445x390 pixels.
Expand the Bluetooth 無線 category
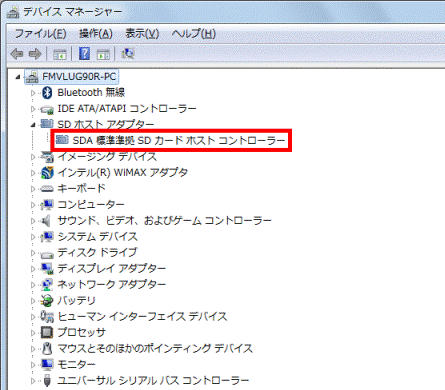click(33, 93)
